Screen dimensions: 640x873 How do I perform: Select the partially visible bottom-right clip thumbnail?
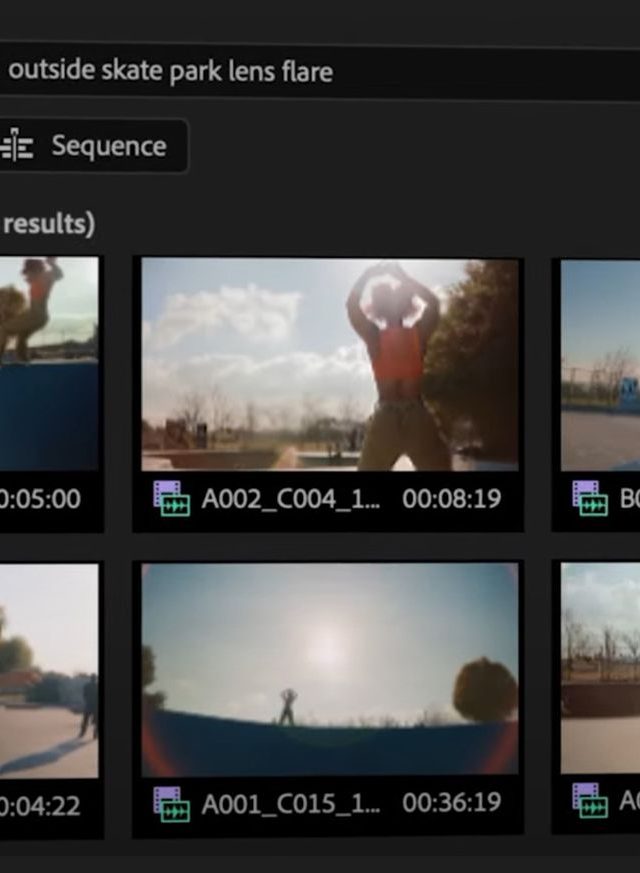(x=600, y=669)
